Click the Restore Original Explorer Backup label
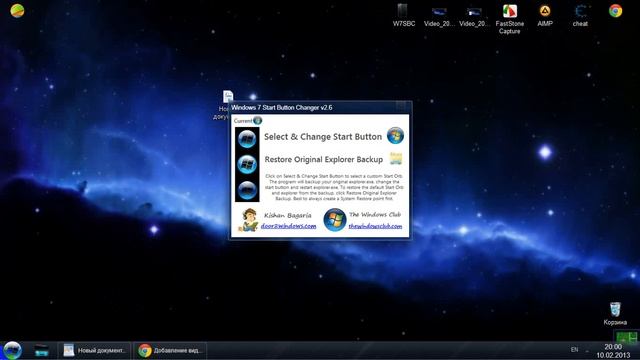The image size is (640, 360). coord(324,160)
